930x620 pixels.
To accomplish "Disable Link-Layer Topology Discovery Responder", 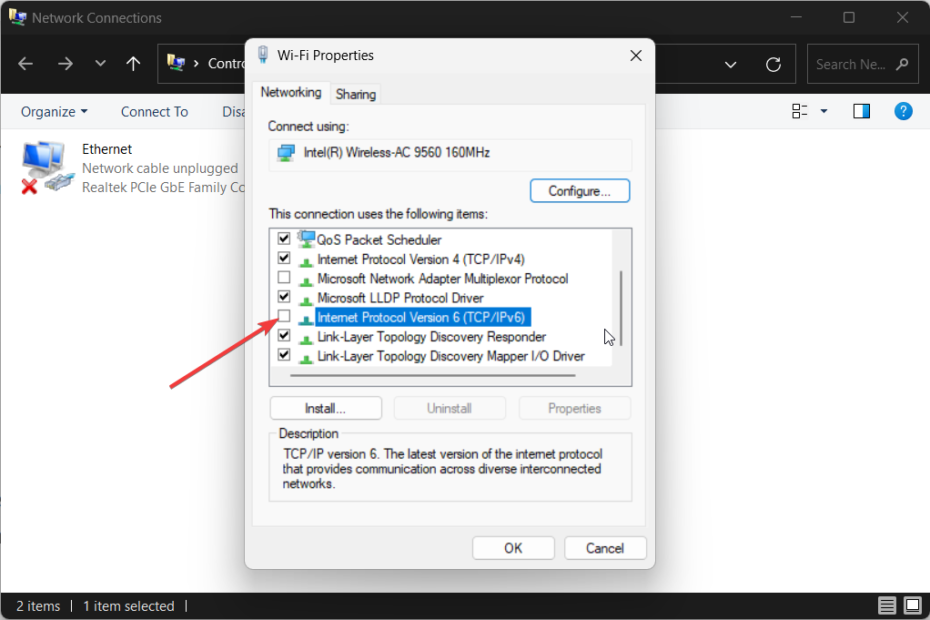I will 283,336.
